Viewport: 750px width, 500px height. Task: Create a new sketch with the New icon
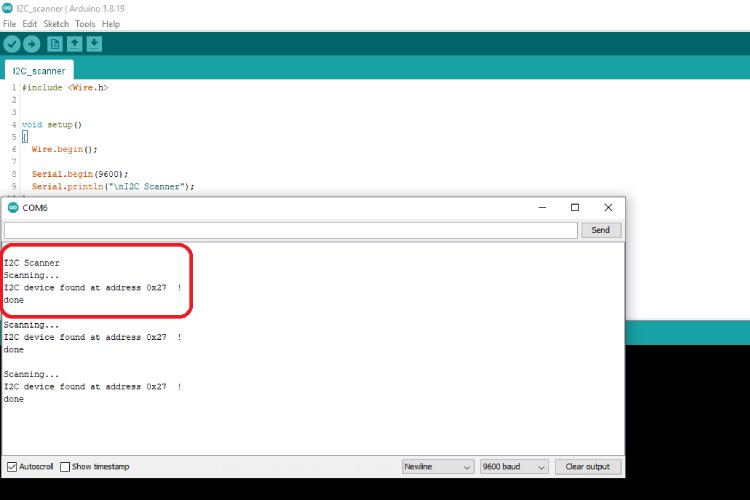pos(55,44)
